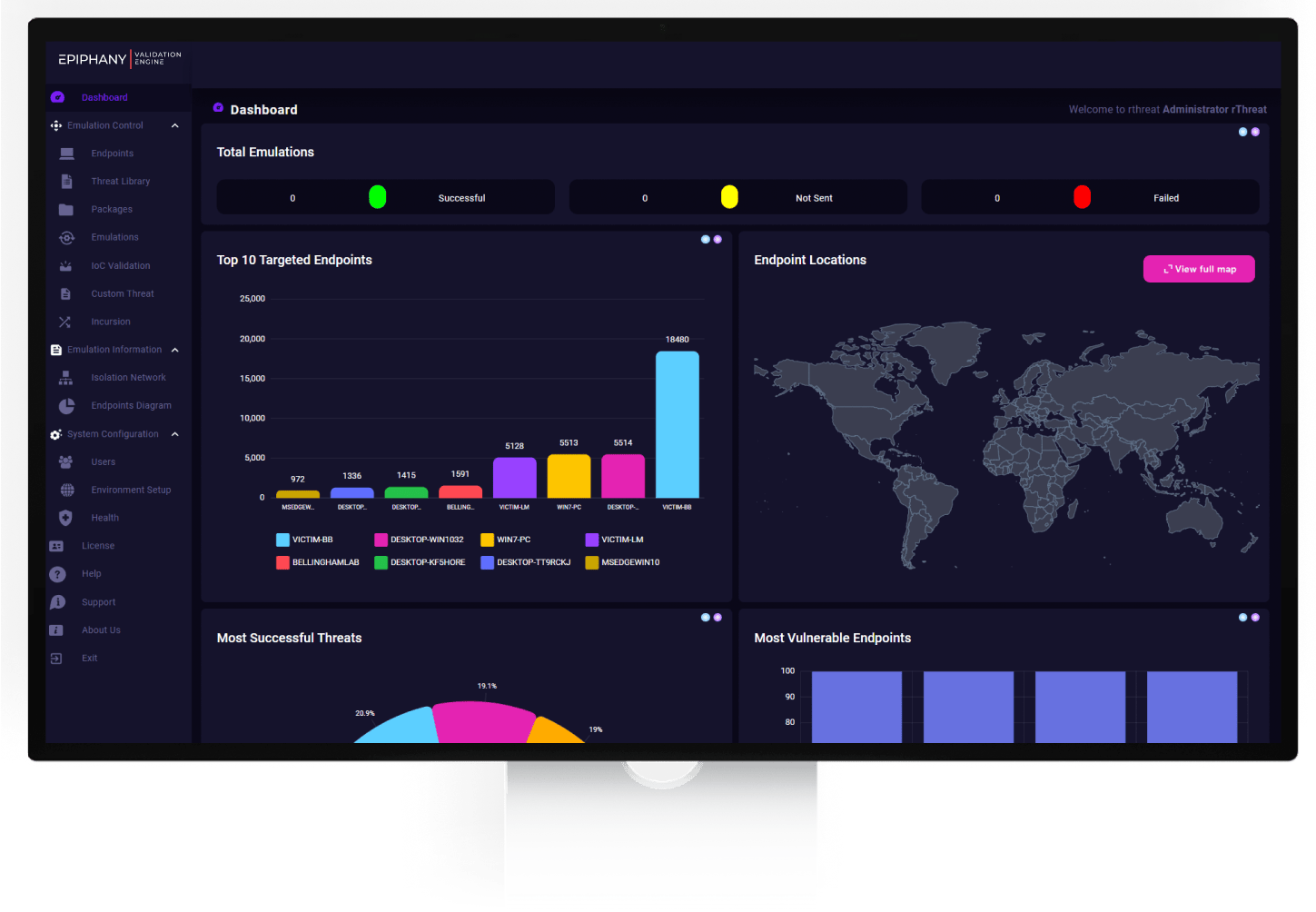Open Emulations using its gear-orbit icon

tap(66, 238)
